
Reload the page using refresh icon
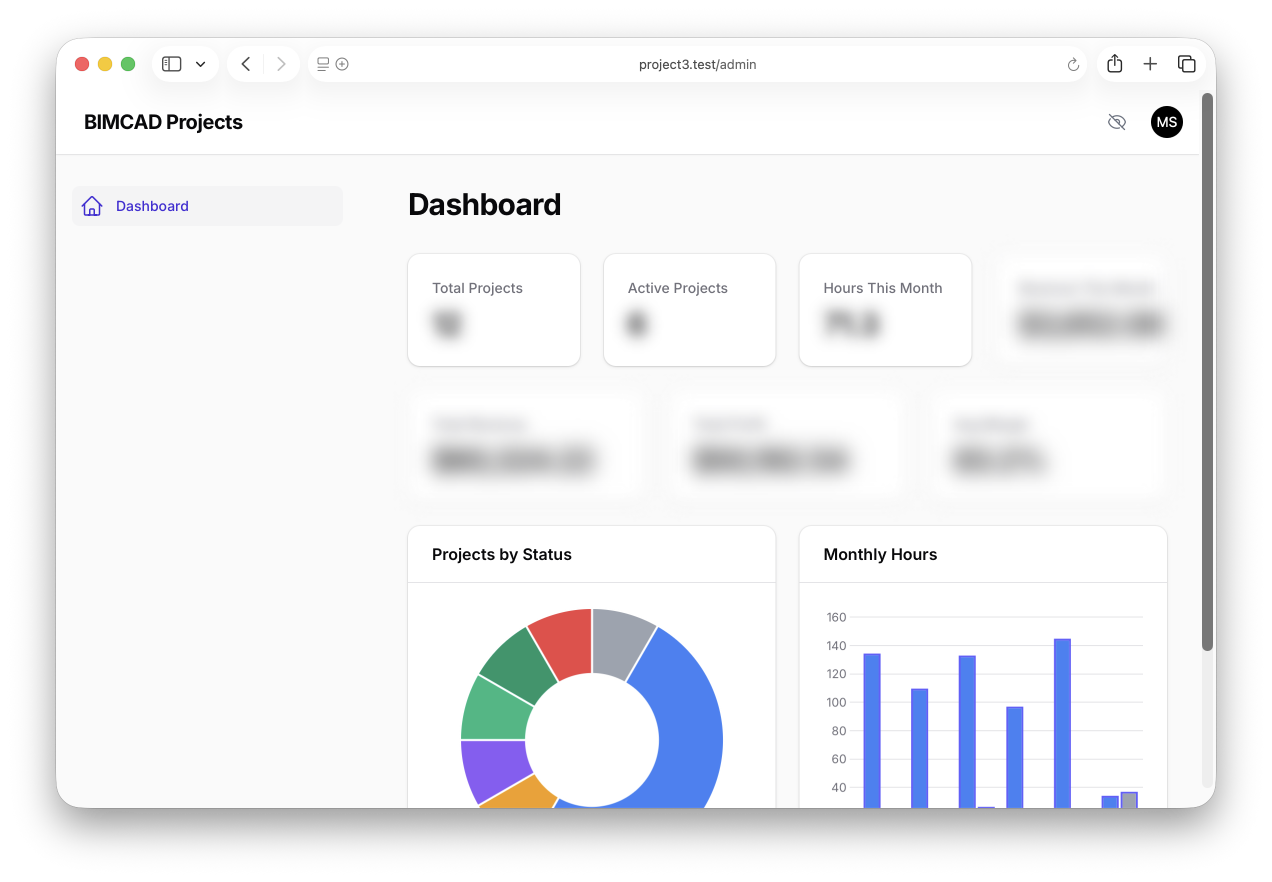click(x=1073, y=65)
